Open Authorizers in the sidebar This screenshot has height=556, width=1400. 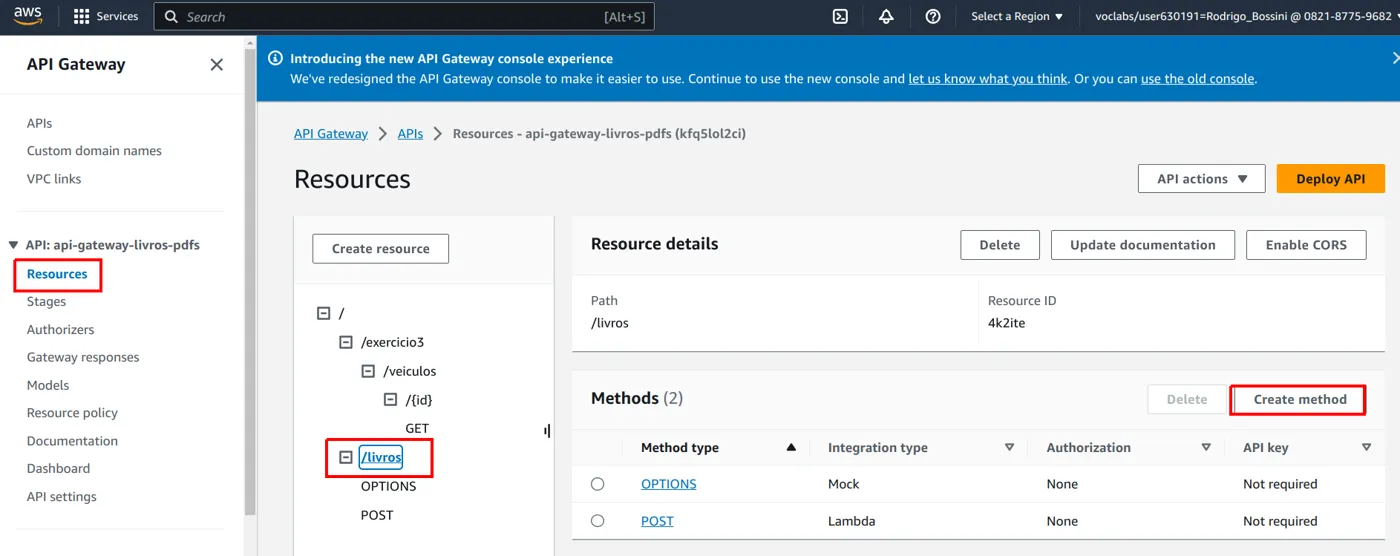(60, 329)
